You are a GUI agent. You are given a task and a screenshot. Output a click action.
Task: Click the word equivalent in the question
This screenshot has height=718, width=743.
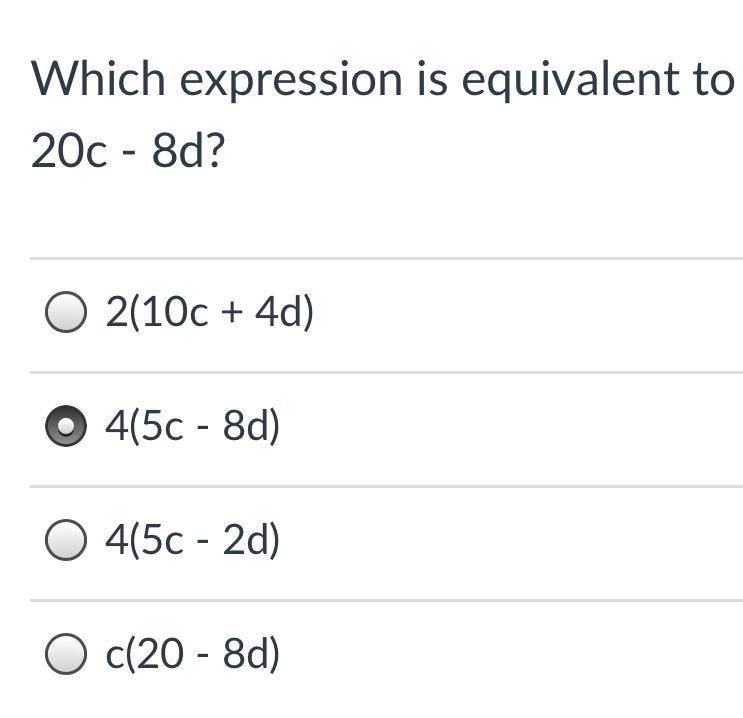pyautogui.click(x=571, y=80)
